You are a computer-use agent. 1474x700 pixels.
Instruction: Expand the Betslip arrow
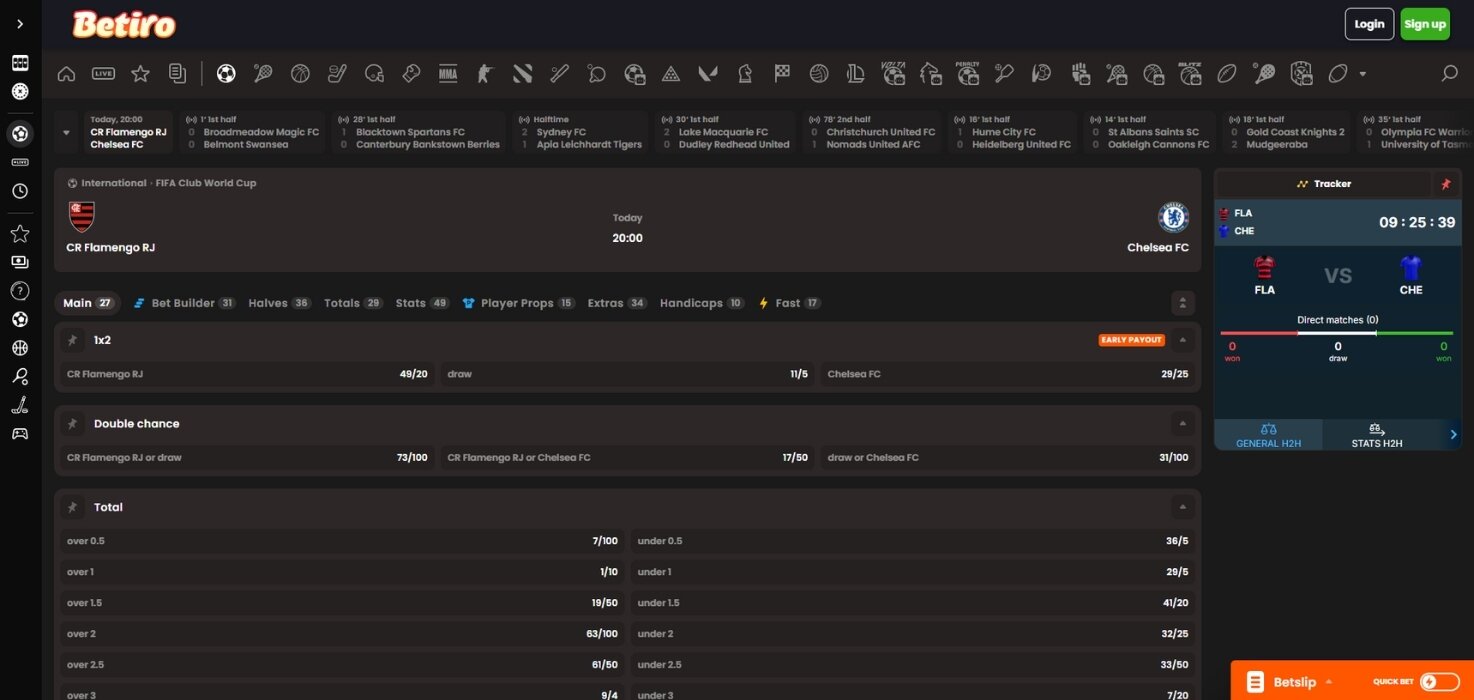pos(1329,682)
